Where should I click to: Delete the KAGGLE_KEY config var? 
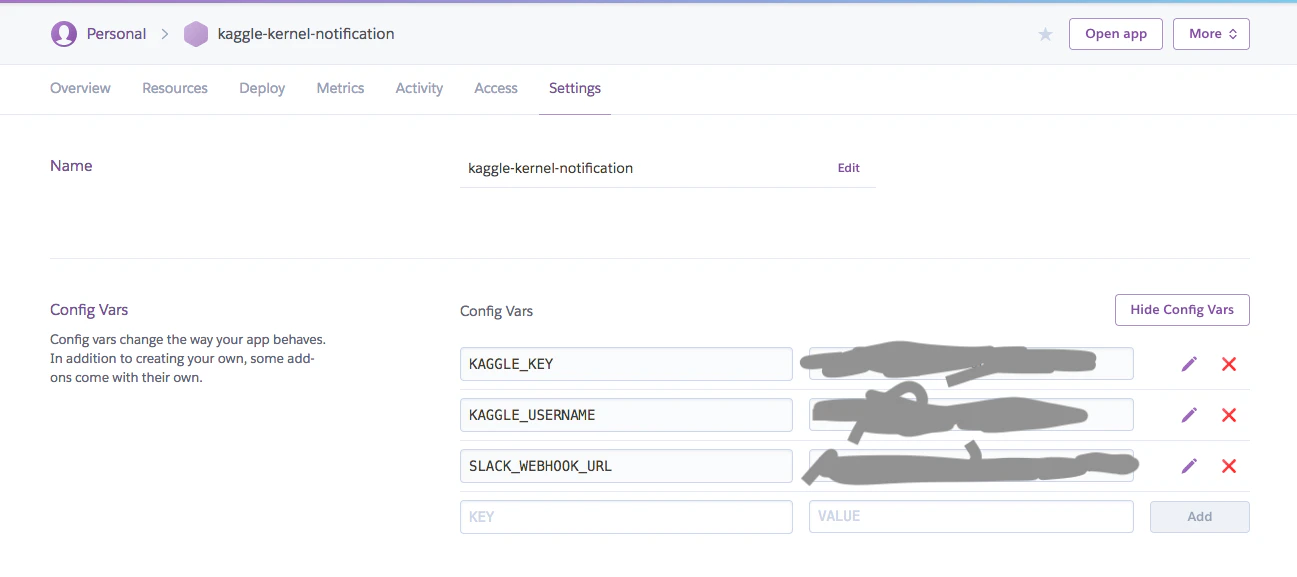(x=1229, y=364)
